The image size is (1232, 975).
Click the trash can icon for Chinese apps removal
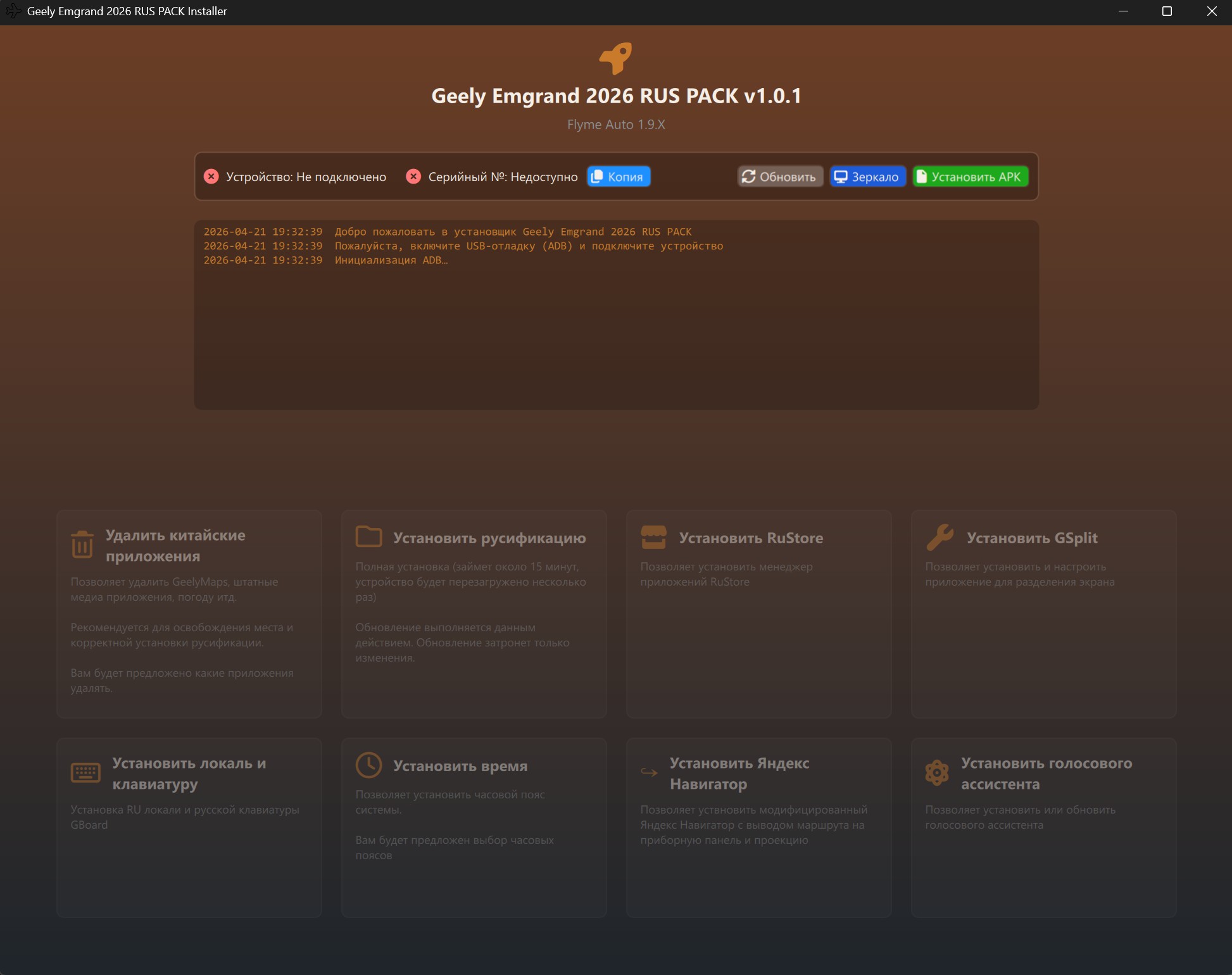tap(82, 544)
